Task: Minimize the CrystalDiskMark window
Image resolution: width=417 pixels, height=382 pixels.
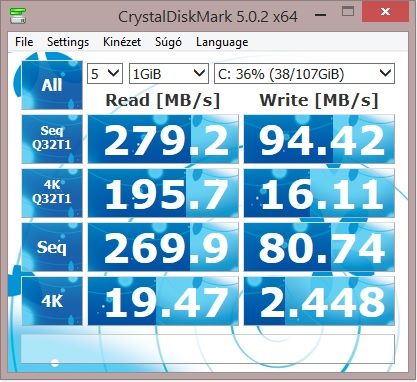Action: coord(320,14)
